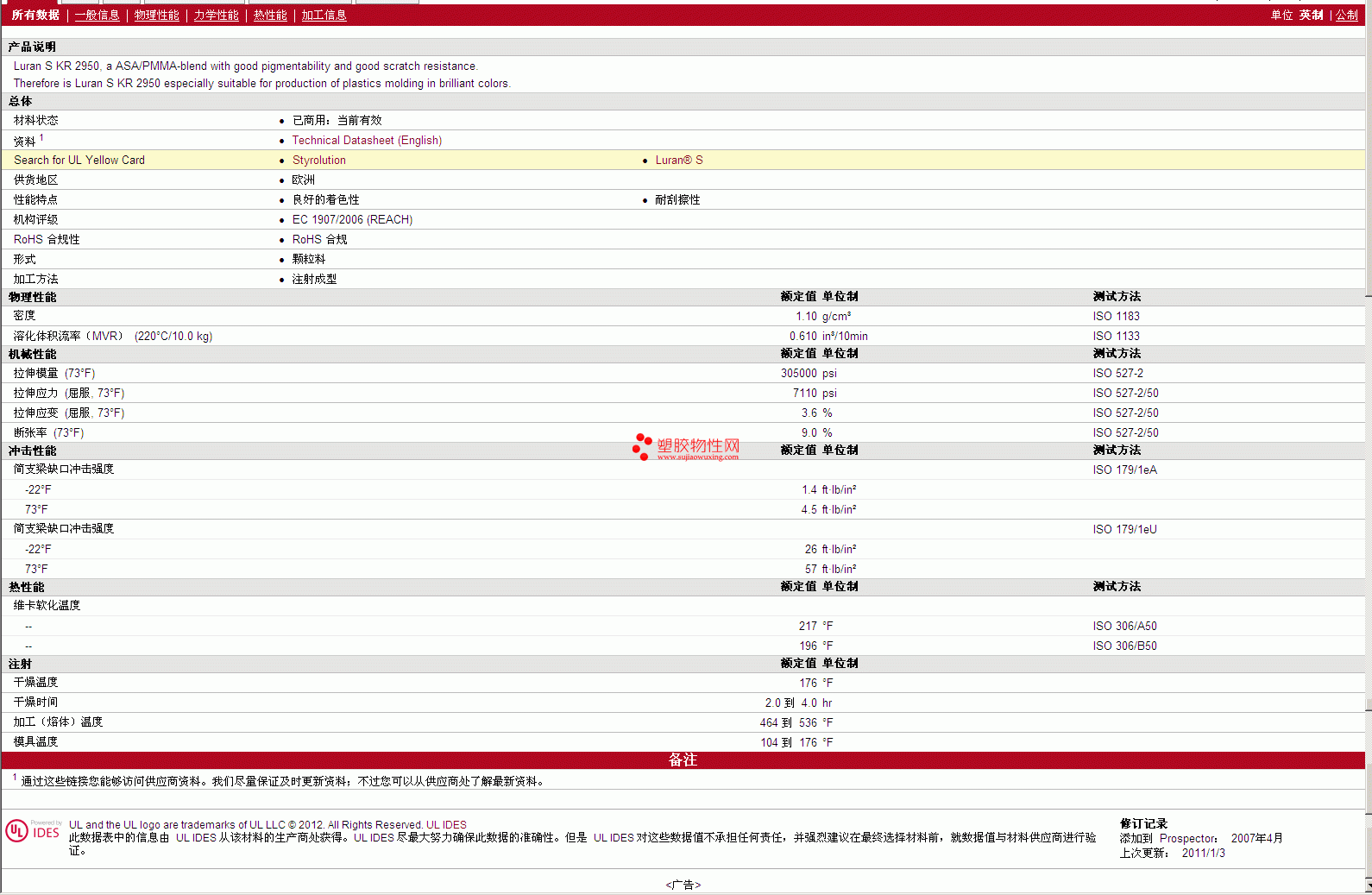Switch to the 物理性能 tab
Viewport: 1372px width, 895px height.
(x=156, y=16)
